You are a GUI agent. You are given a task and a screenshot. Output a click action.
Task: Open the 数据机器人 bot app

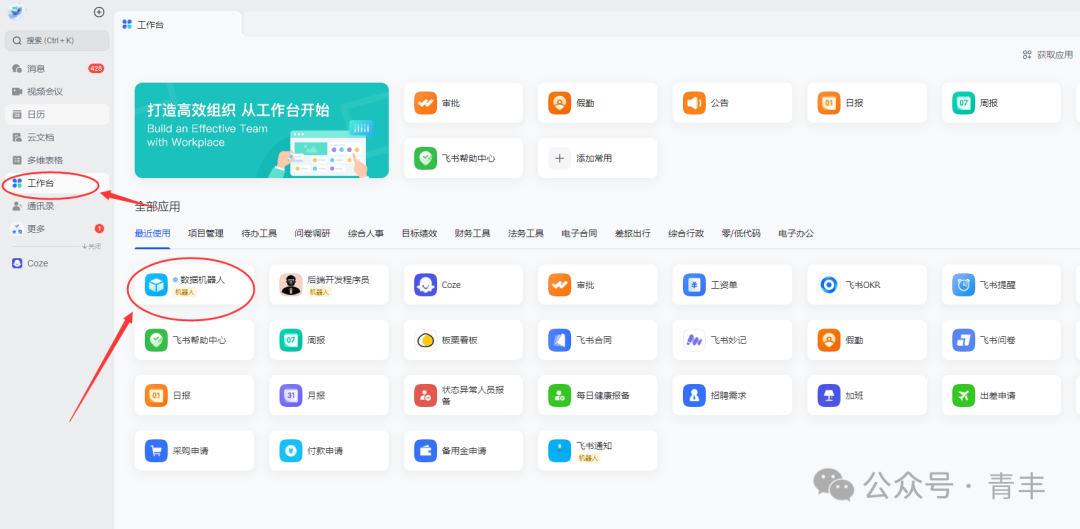194,284
